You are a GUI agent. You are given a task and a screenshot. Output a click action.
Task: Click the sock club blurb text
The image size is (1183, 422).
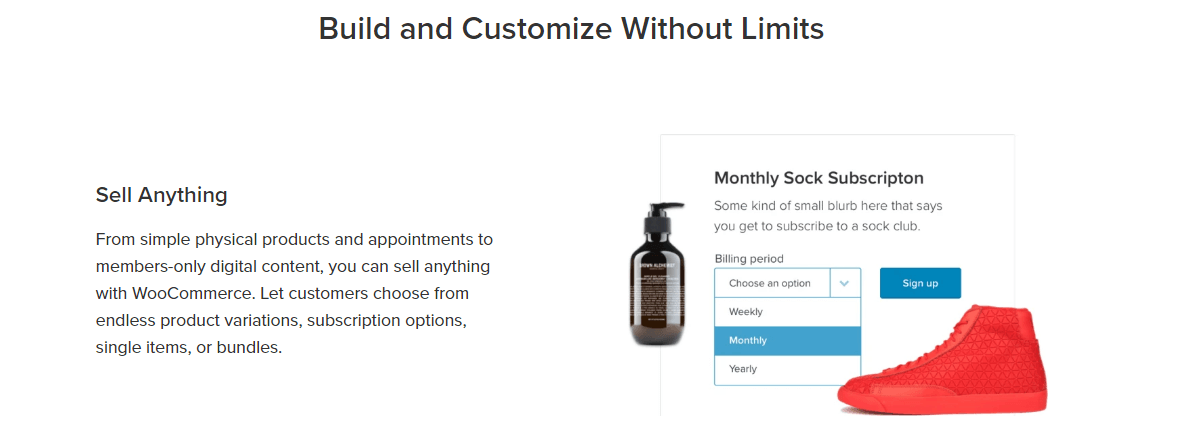pos(828,215)
